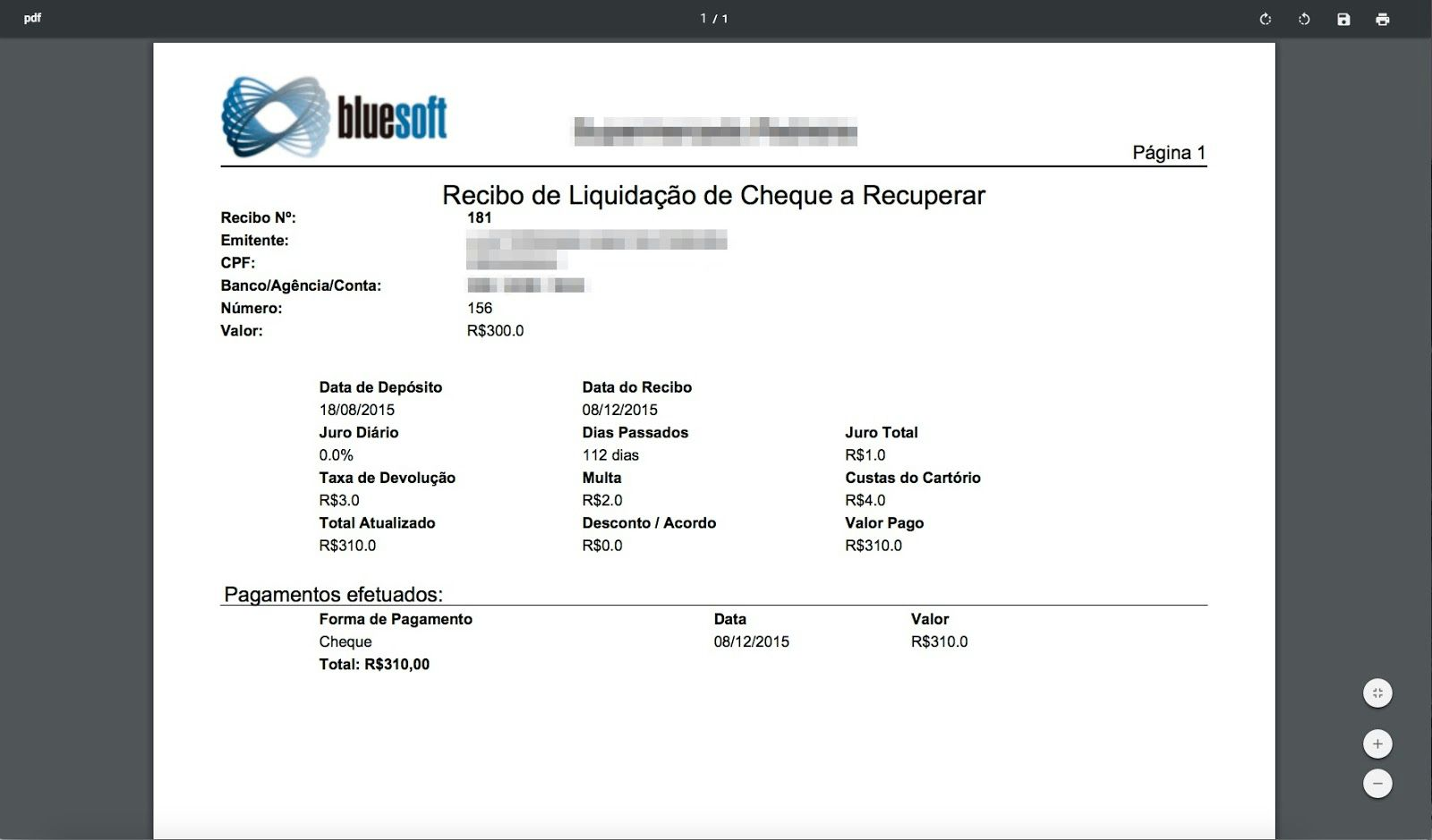Click the bluesoft logo

tap(335, 117)
